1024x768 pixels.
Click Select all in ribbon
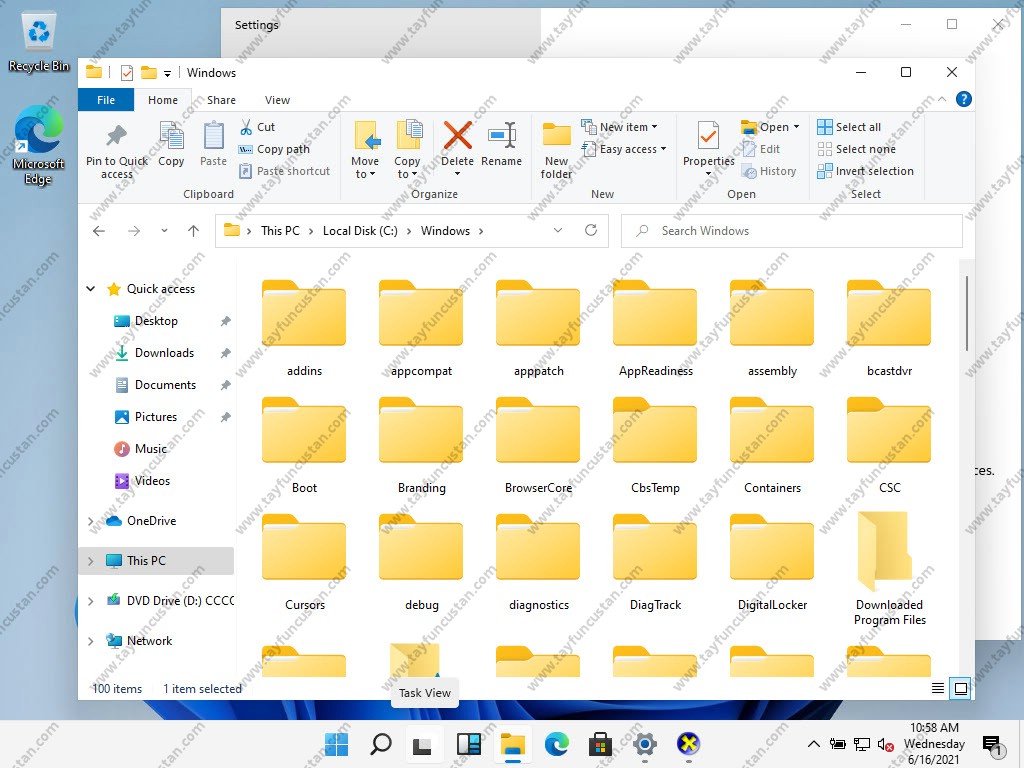tap(849, 127)
